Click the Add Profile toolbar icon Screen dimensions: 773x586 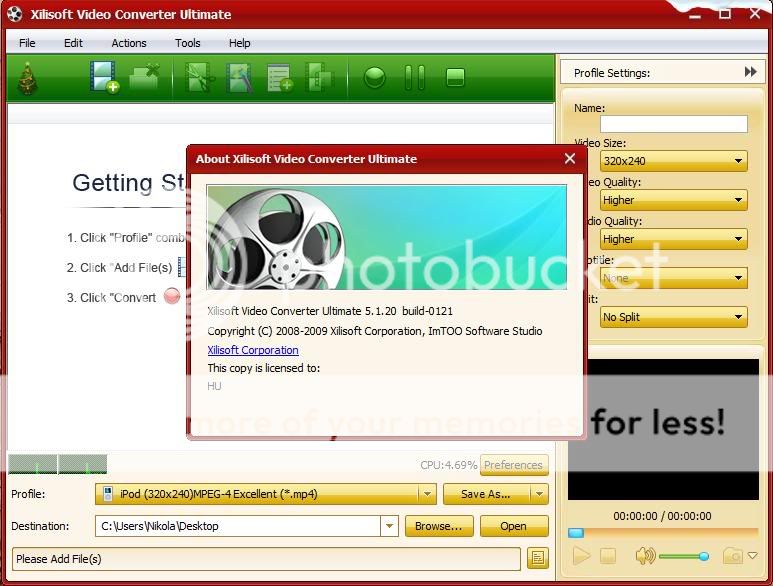coord(279,78)
